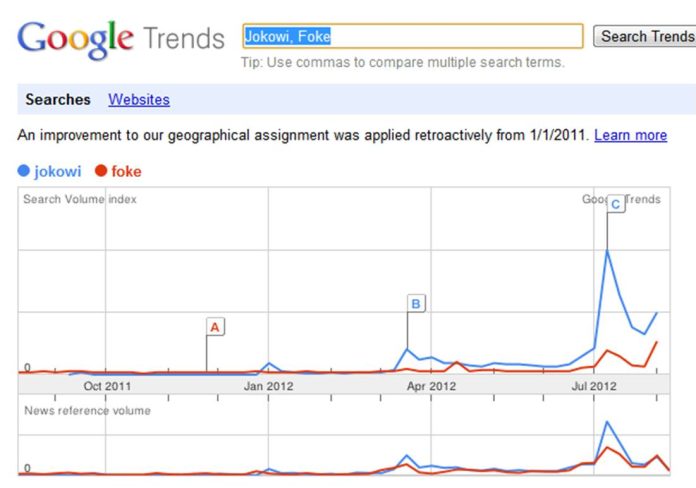Click the Jan 2012 axis label
Viewport: 696px width, 488px height.
pos(268,385)
